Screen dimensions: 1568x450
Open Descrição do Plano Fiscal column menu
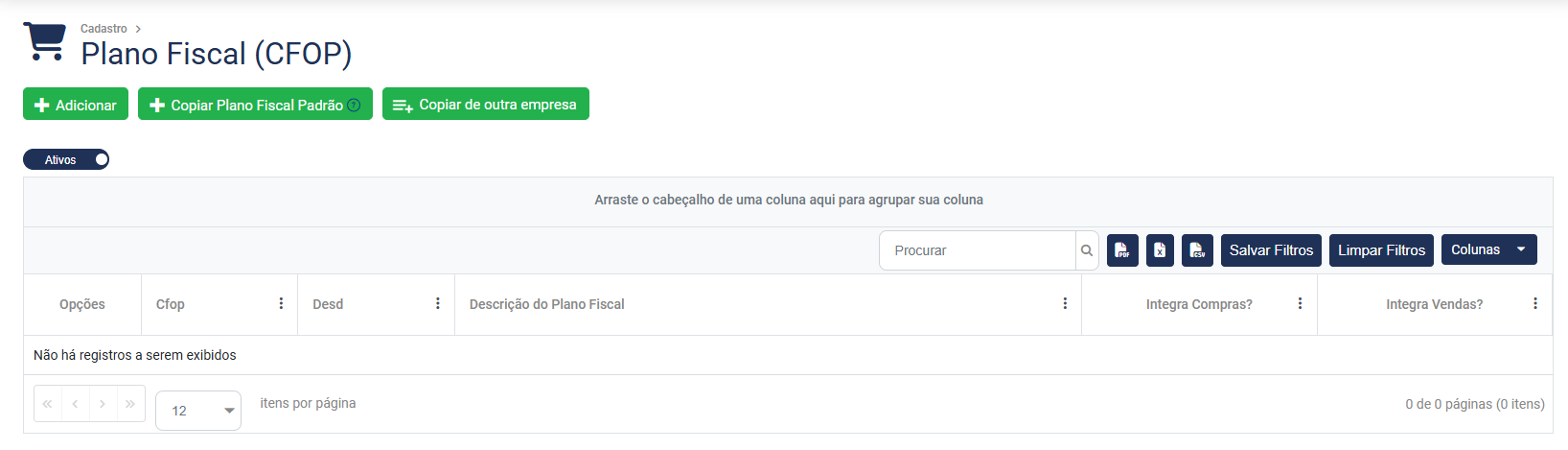tap(1065, 304)
